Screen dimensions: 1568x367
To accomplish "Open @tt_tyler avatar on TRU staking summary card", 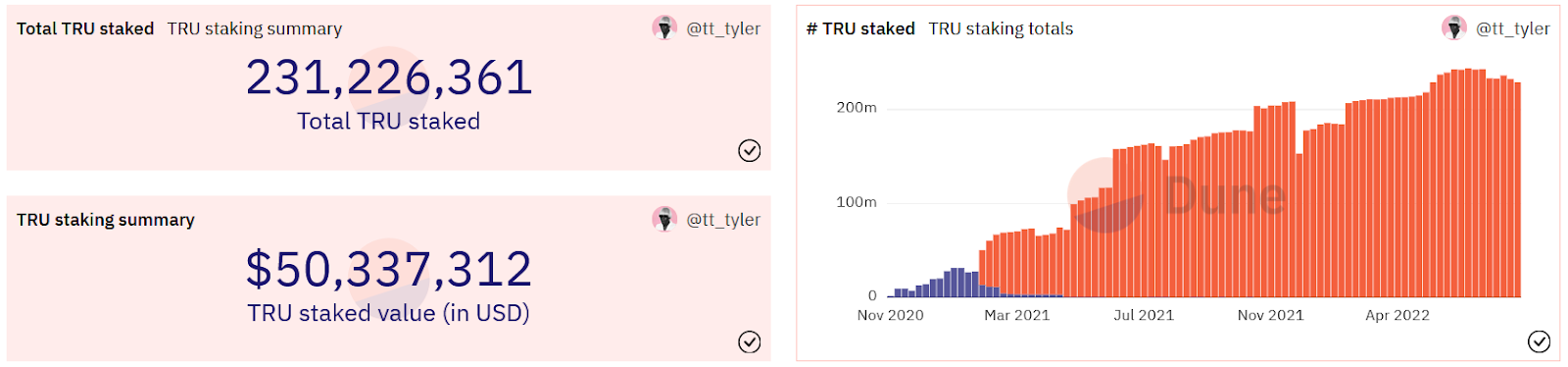I will click(x=664, y=220).
